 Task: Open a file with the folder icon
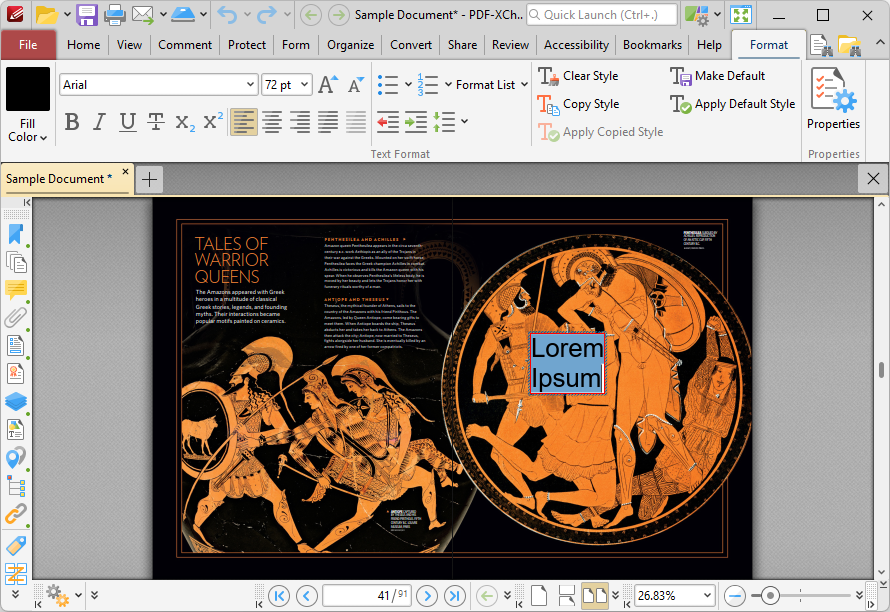click(x=47, y=15)
